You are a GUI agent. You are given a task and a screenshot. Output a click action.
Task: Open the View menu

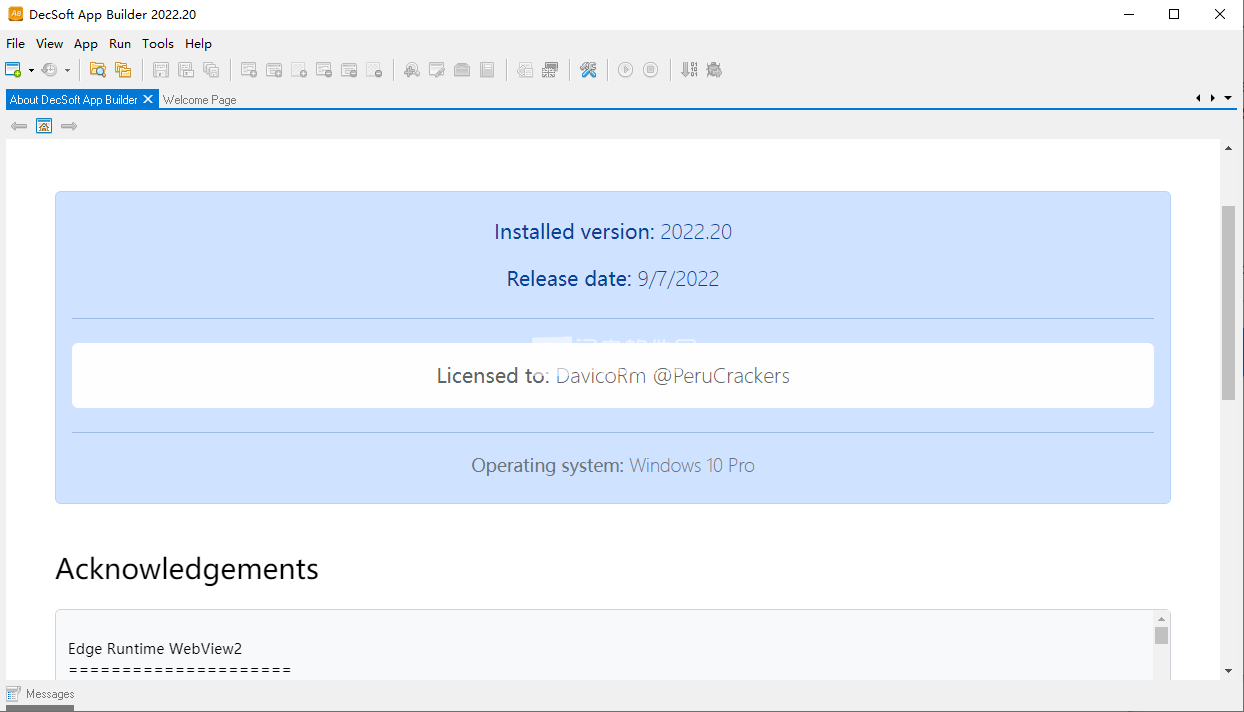click(x=49, y=44)
